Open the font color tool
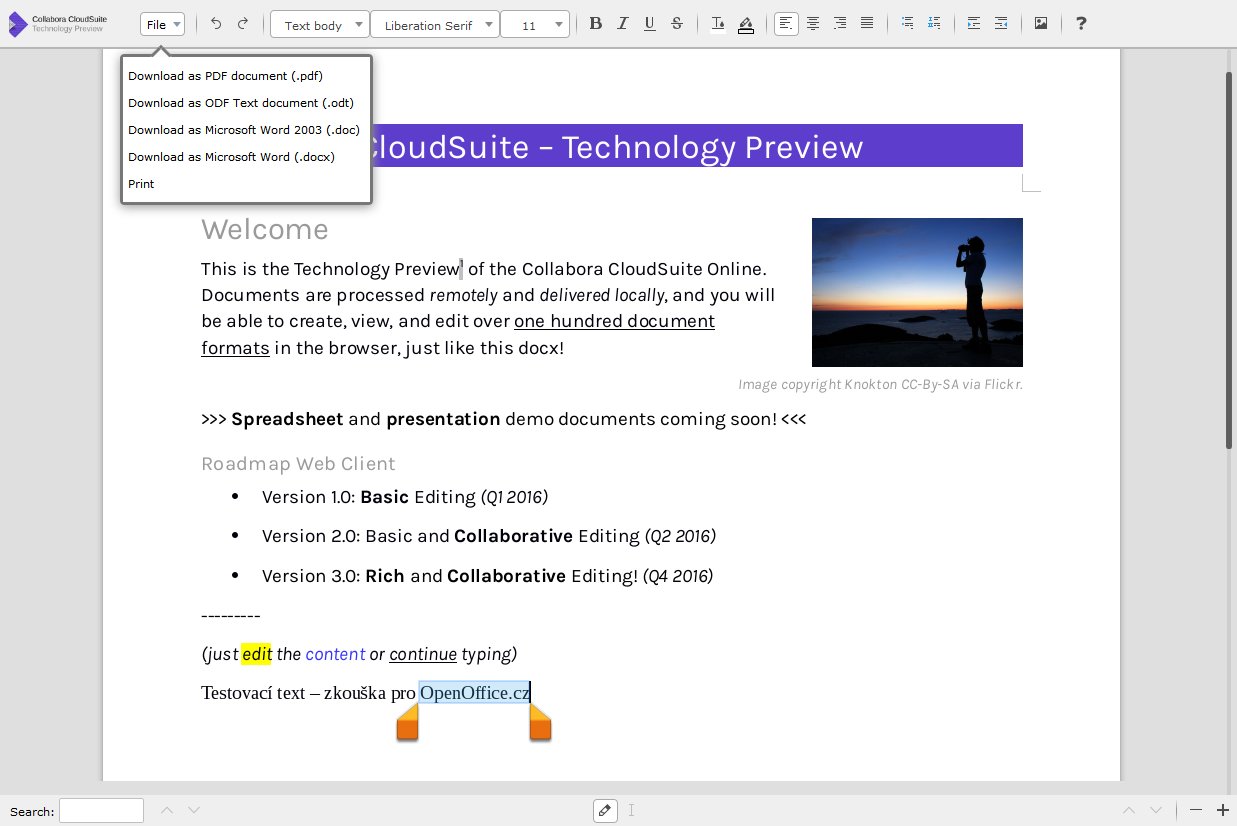 [718, 24]
